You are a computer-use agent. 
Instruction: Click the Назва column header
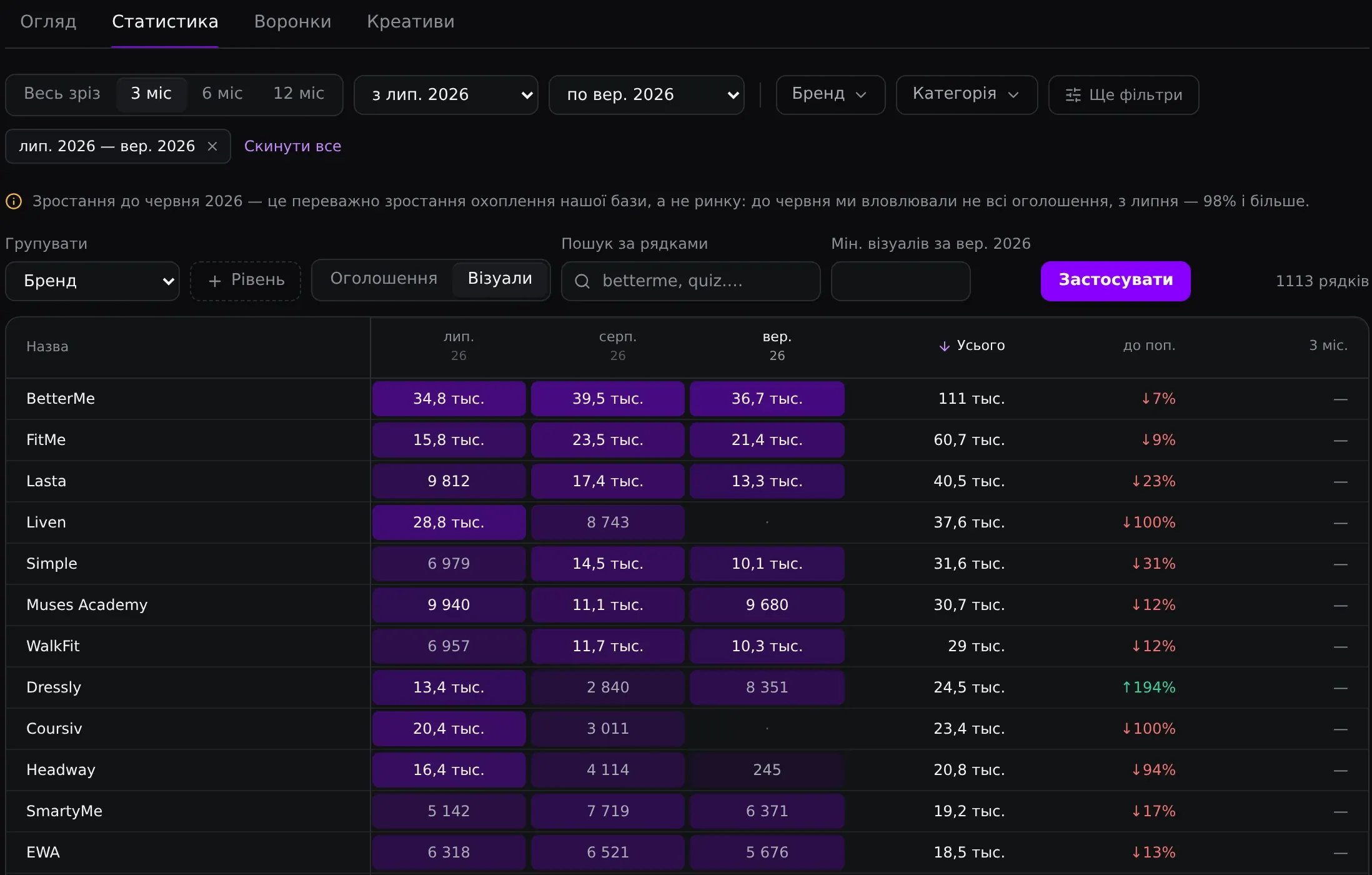[x=47, y=347]
